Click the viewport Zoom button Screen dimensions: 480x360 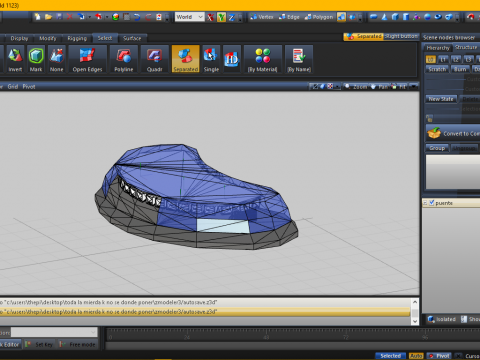(x=356, y=87)
